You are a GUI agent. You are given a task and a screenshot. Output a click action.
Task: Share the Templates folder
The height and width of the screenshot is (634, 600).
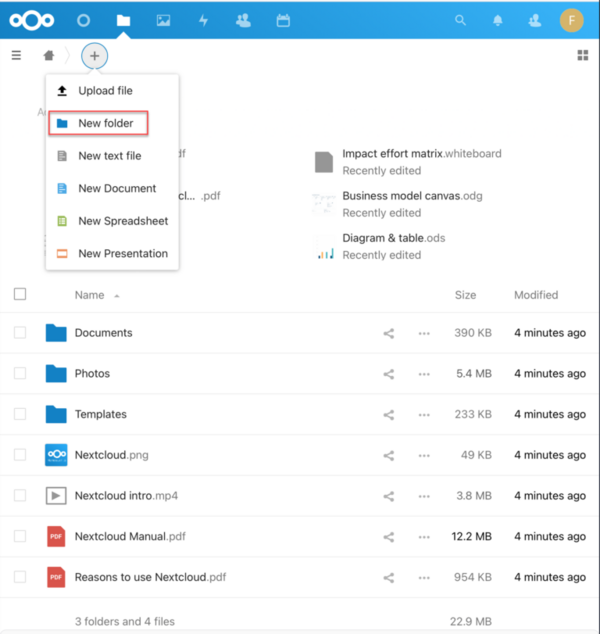(x=389, y=415)
